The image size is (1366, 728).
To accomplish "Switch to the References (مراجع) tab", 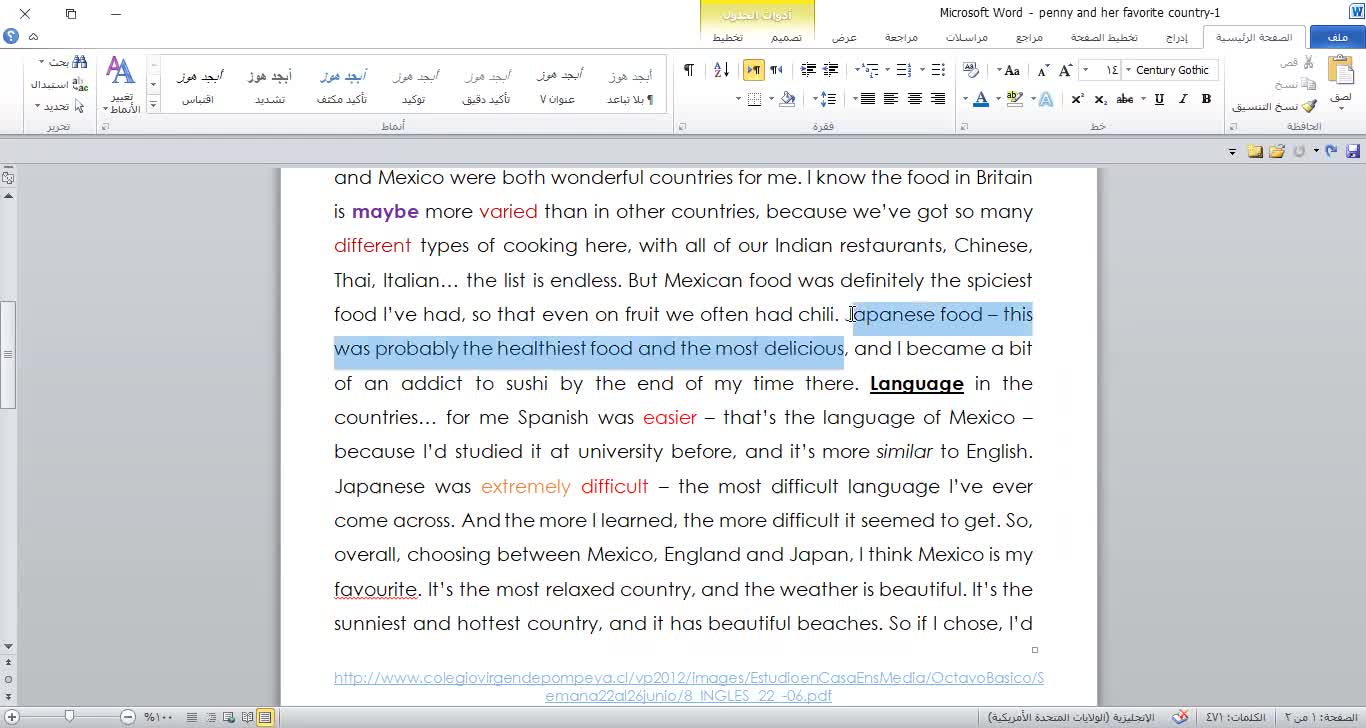I will (x=1029, y=37).
